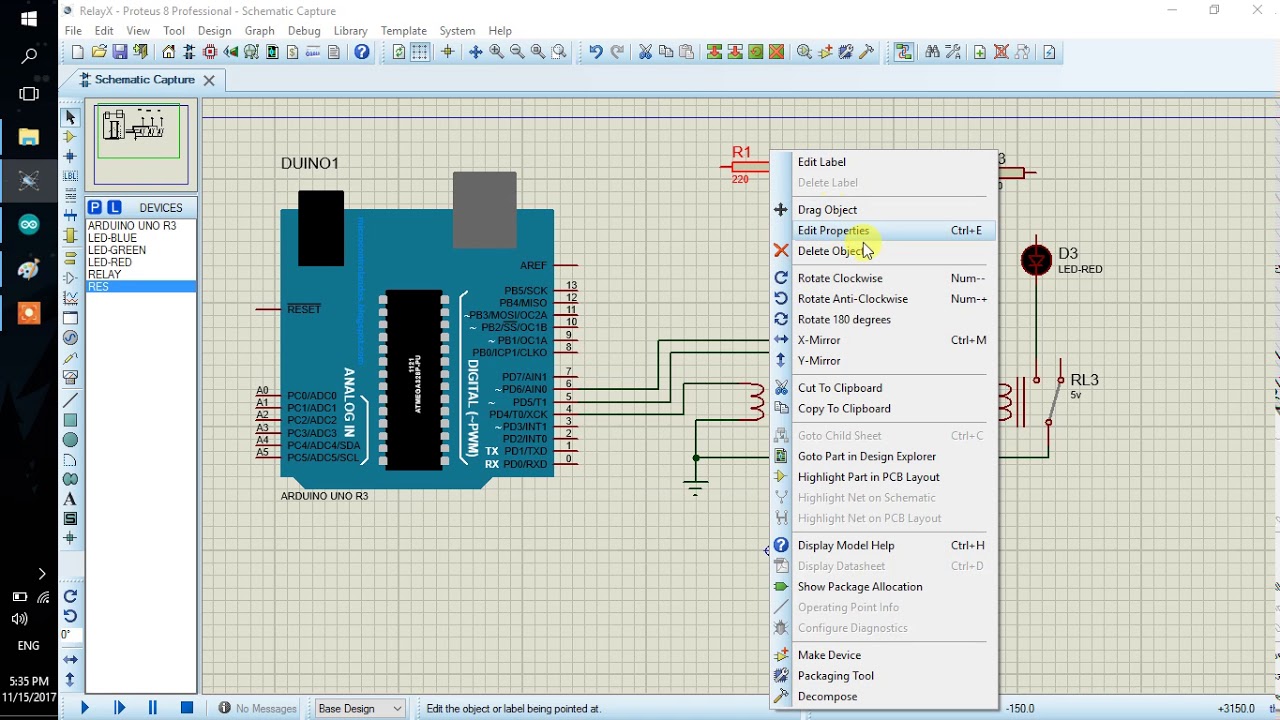This screenshot has height=720, width=1280.
Task: Step the simulation with the step-forward button
Action: tap(119, 708)
